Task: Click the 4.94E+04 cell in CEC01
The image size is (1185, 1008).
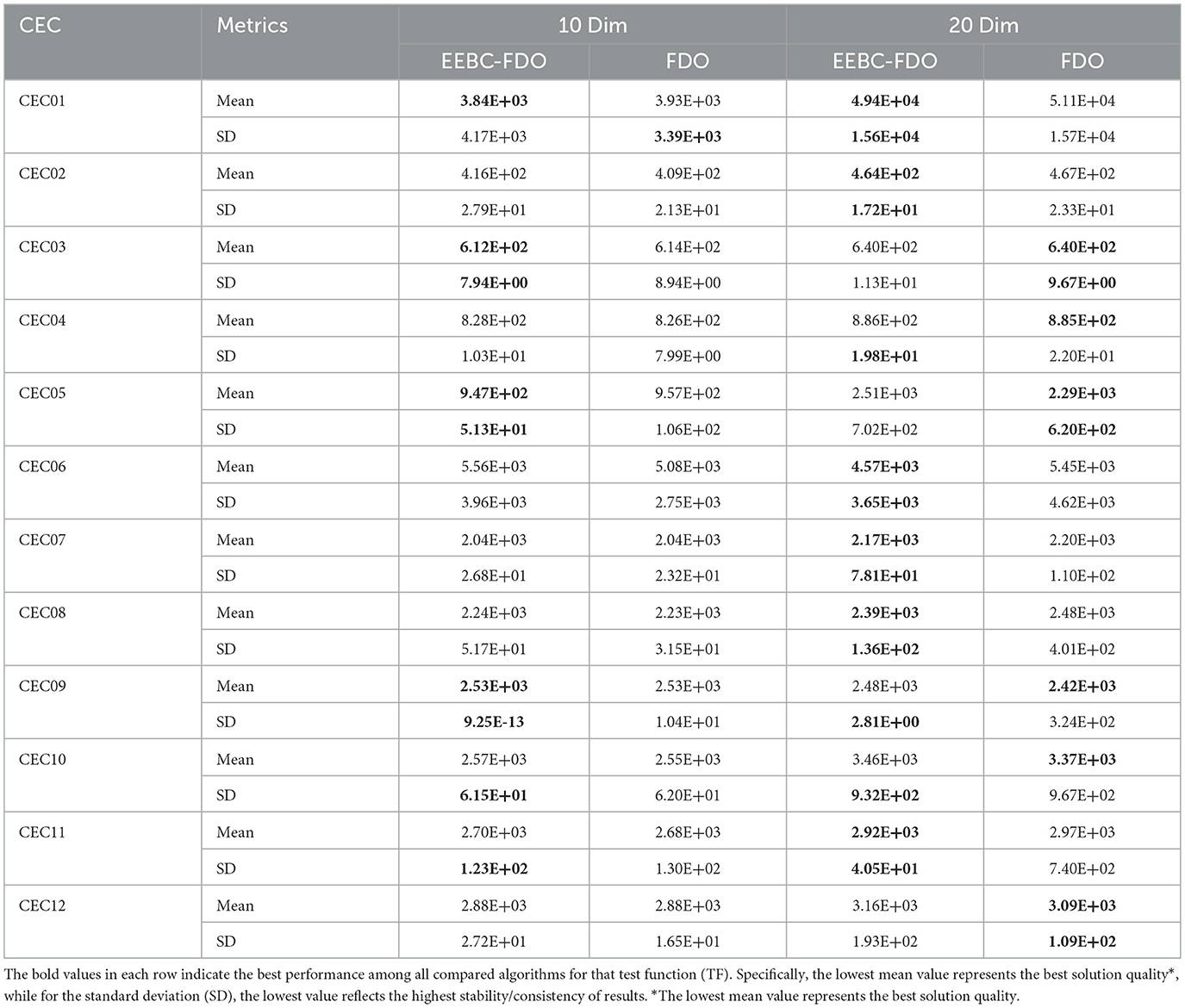Action: pyautogui.click(x=884, y=101)
